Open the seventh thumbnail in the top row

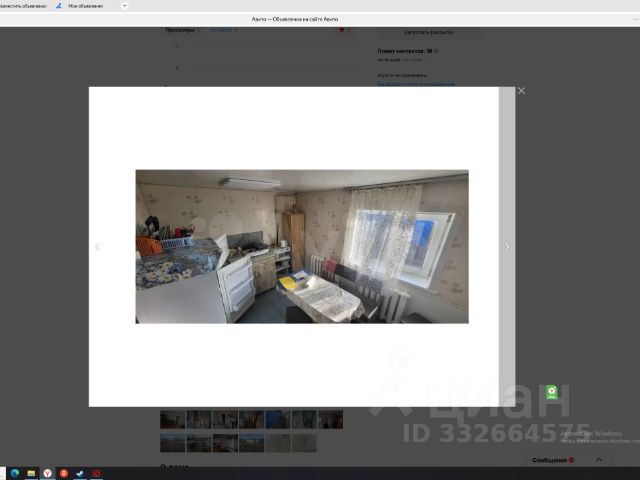(x=330, y=420)
